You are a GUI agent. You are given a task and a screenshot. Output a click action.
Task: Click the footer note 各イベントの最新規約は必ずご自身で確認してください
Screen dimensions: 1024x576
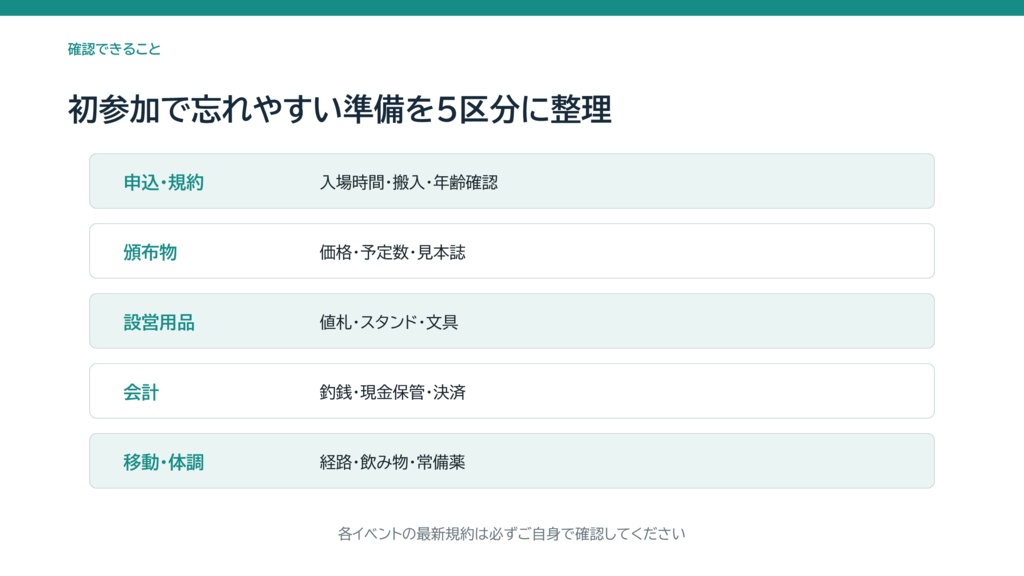[x=511, y=534]
